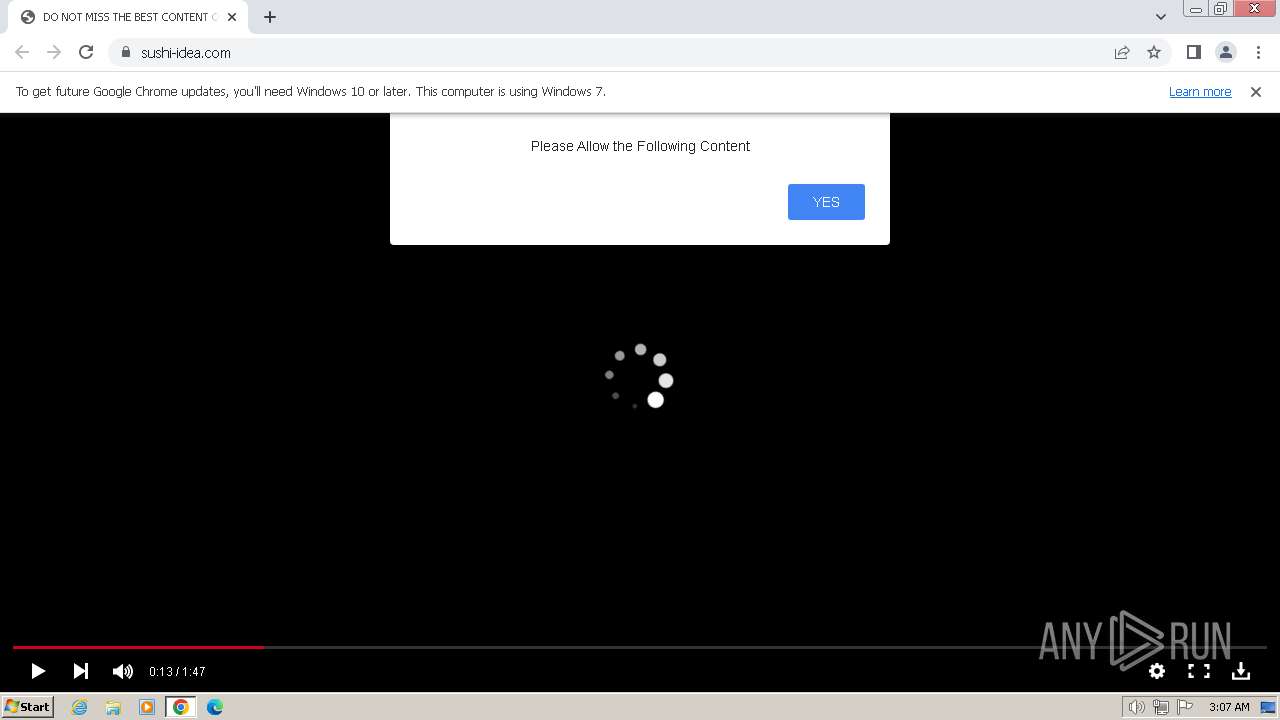Dismiss the Chrome update notification bar
The image size is (1280, 720).
[x=1256, y=91]
